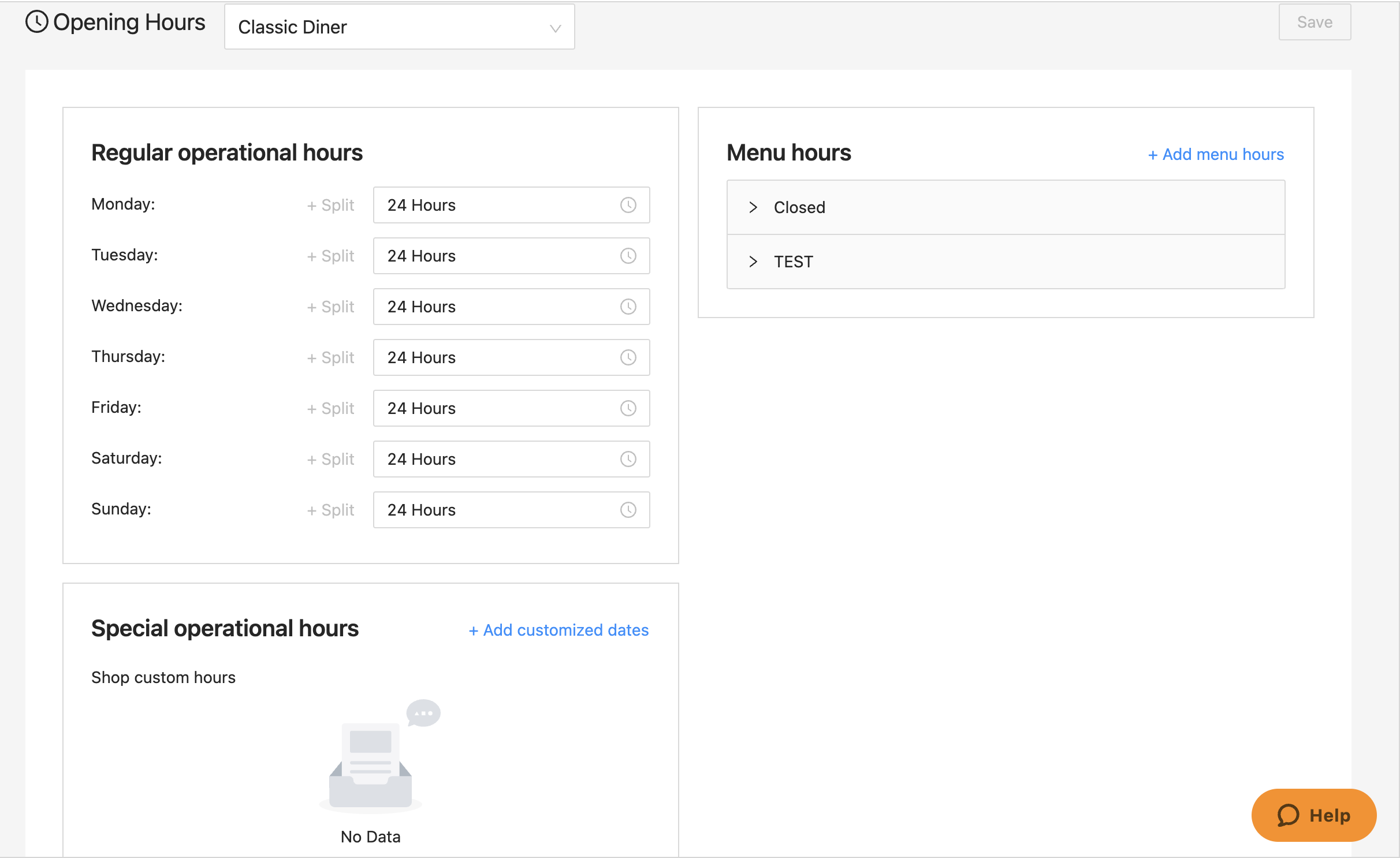Click the clock icon in Tuesday's hours field
The width and height of the screenshot is (1400, 858).
628,256
